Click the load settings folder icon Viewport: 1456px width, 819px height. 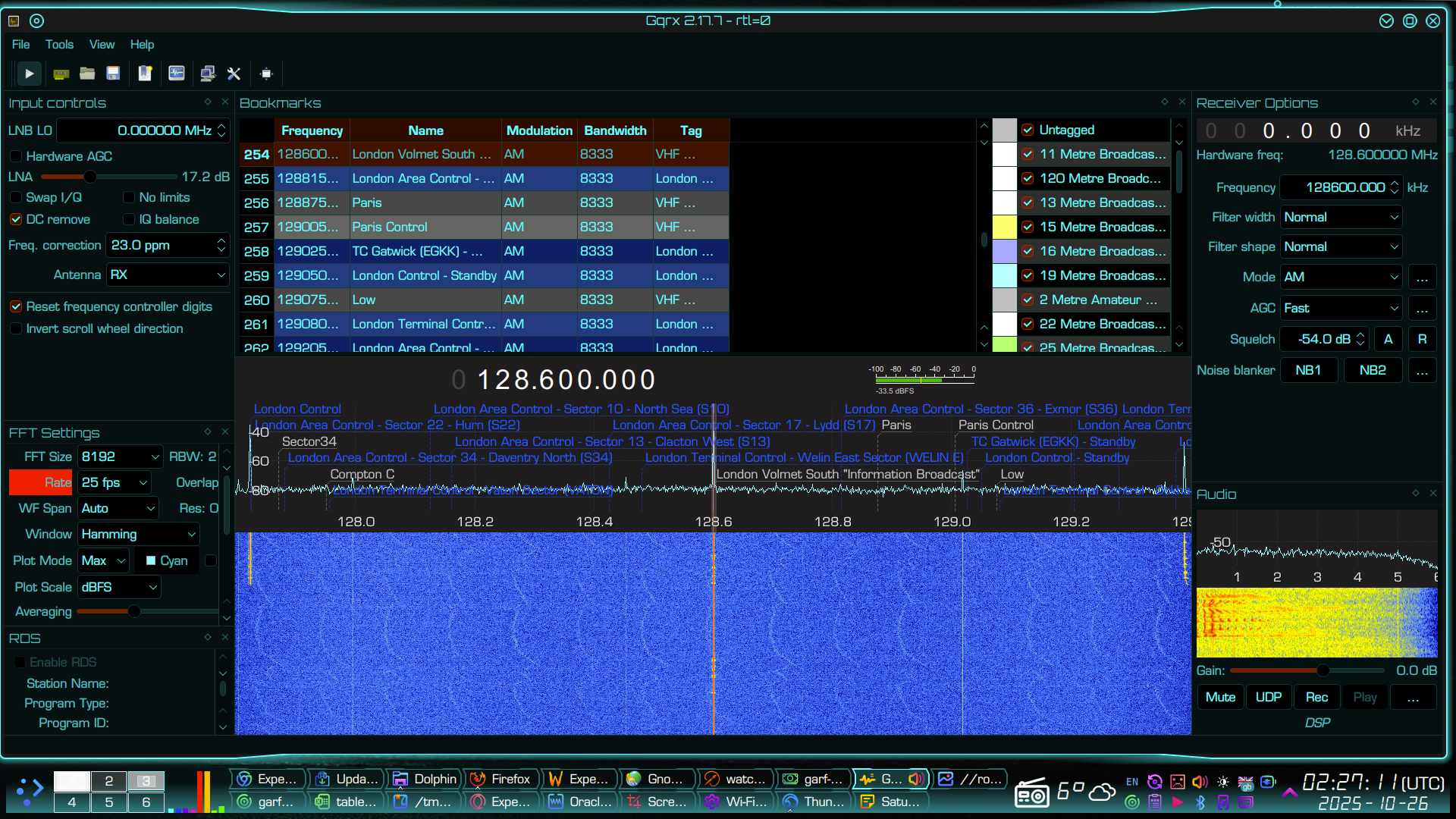tap(87, 74)
